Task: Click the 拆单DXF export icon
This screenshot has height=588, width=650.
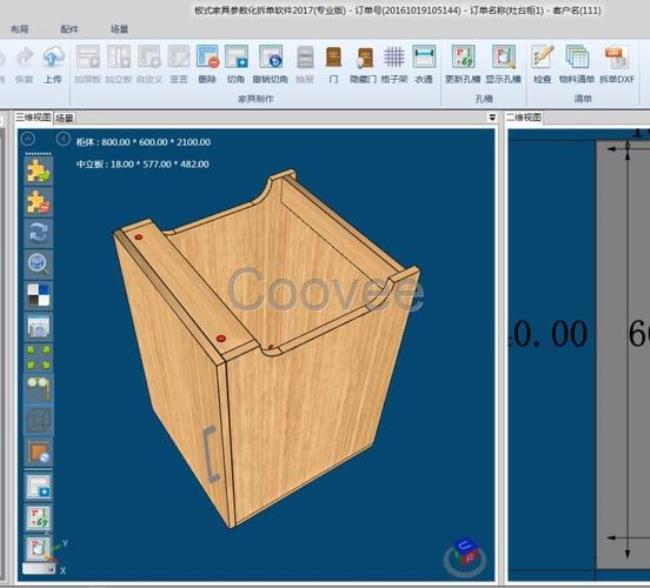Action: 616,57
